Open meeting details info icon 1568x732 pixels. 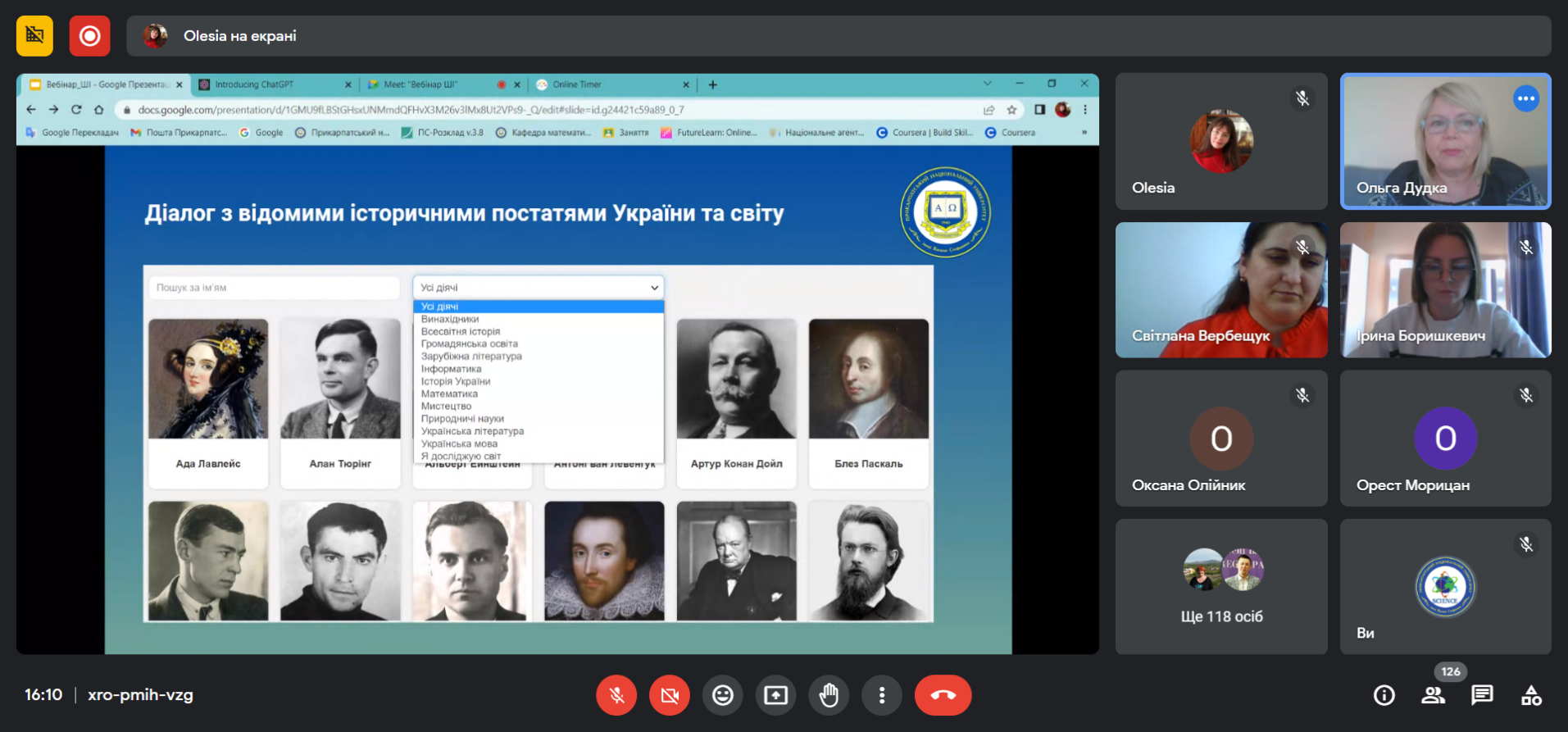[1384, 695]
